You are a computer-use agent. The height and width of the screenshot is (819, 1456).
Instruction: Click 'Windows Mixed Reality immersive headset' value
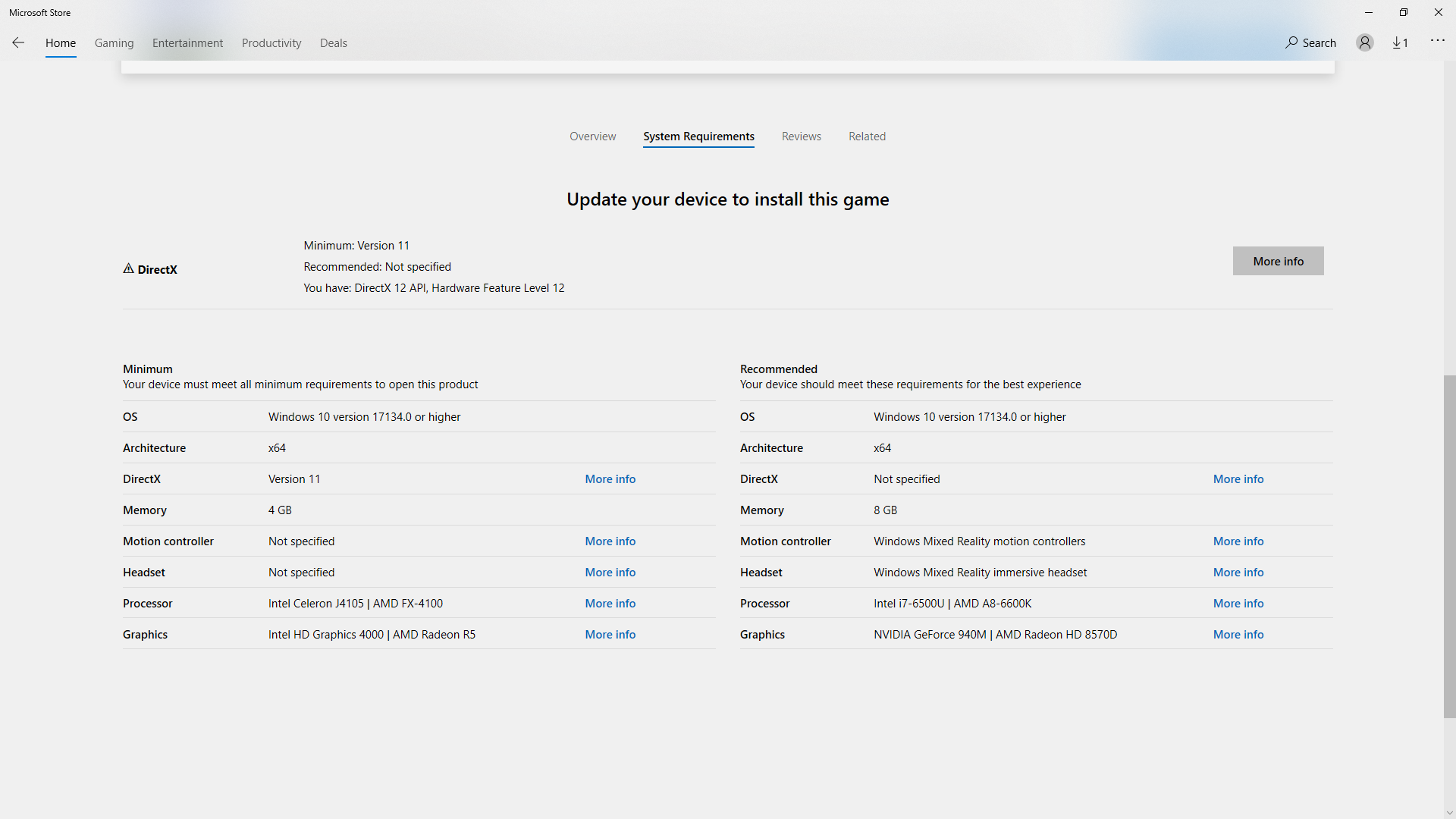[x=980, y=573]
